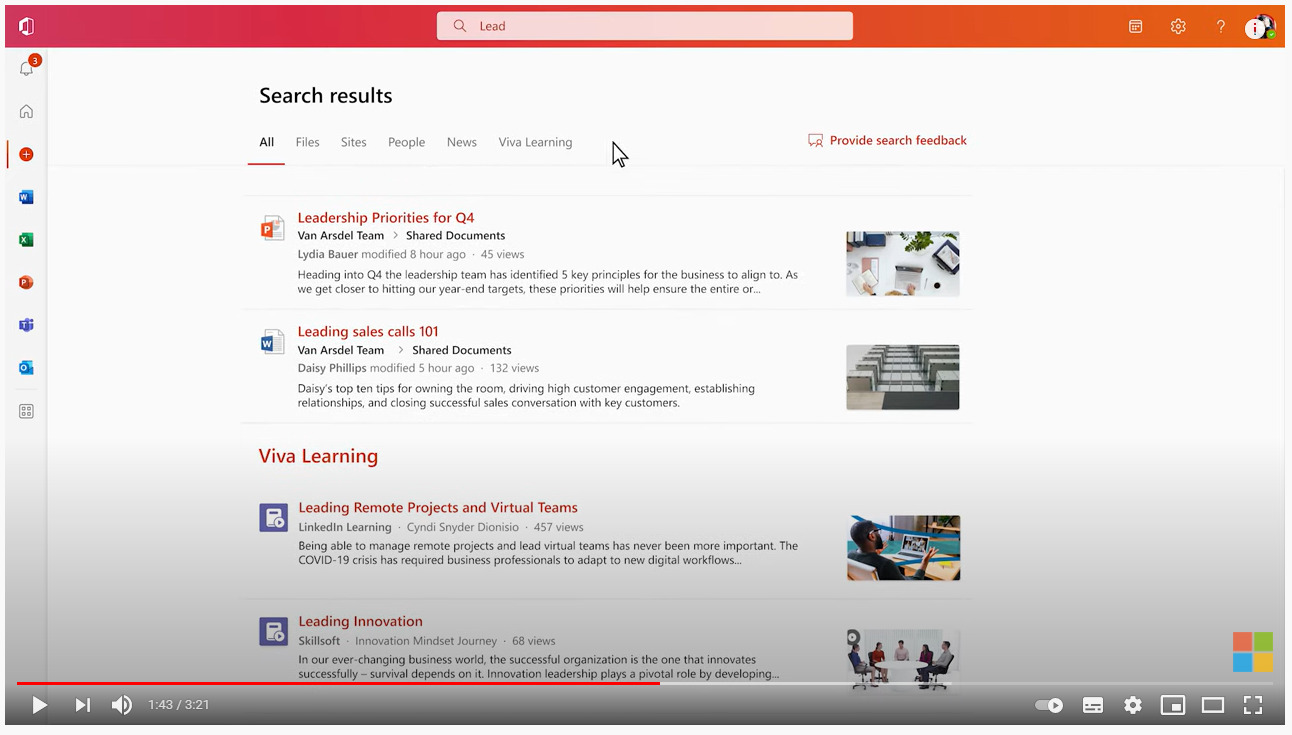Click Skillsoft provider text
Screen dimensions: 1292x735
click(x=319, y=641)
